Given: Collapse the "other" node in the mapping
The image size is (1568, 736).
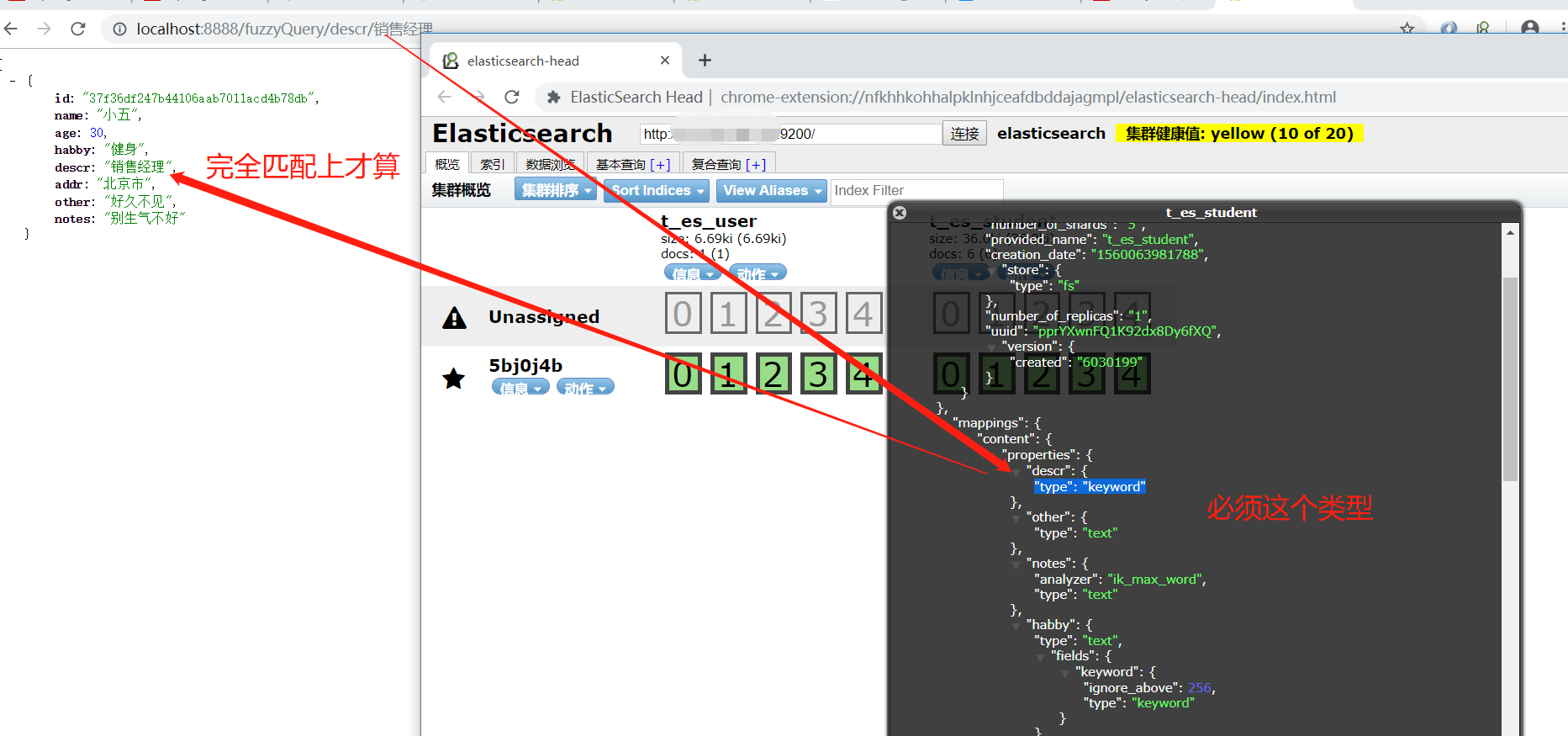Looking at the screenshot, I should point(1016,518).
